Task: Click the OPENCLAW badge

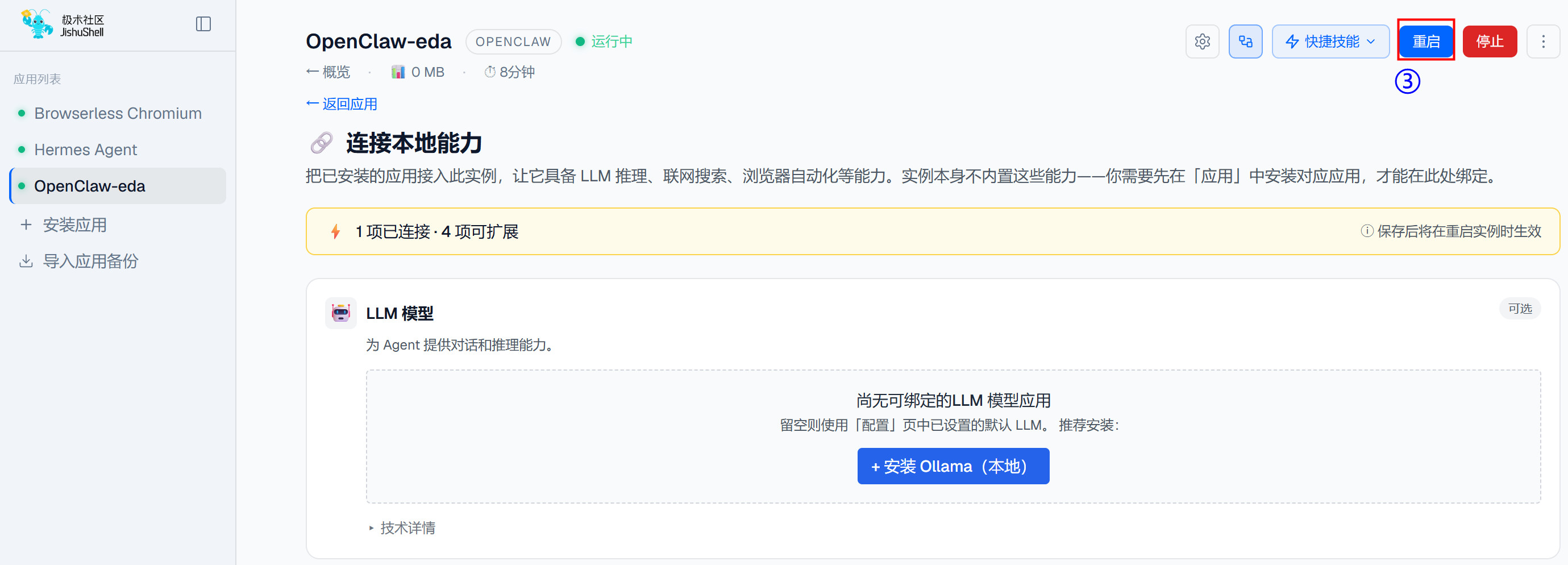Action: coord(513,41)
